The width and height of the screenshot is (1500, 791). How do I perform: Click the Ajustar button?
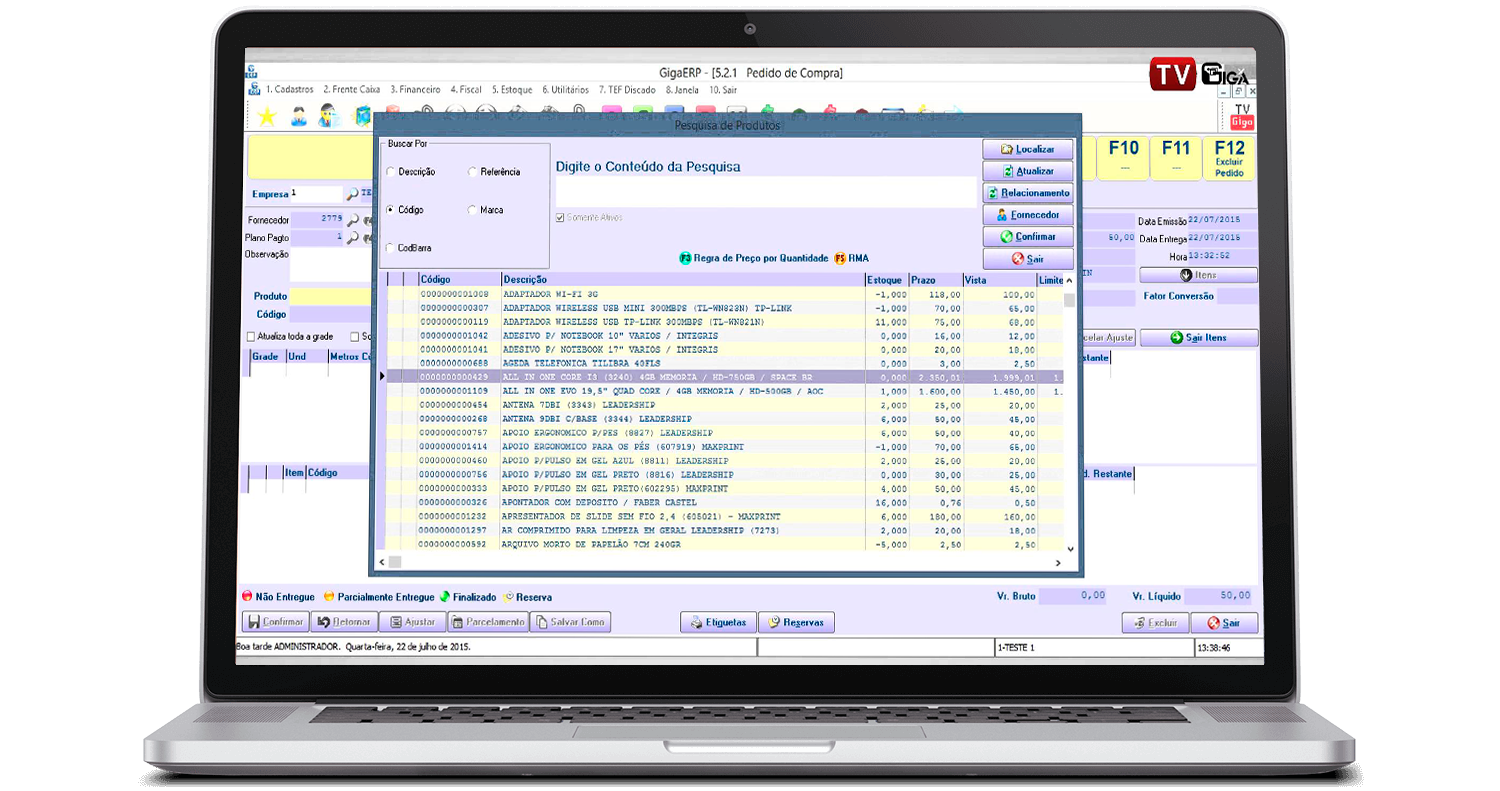[411, 622]
